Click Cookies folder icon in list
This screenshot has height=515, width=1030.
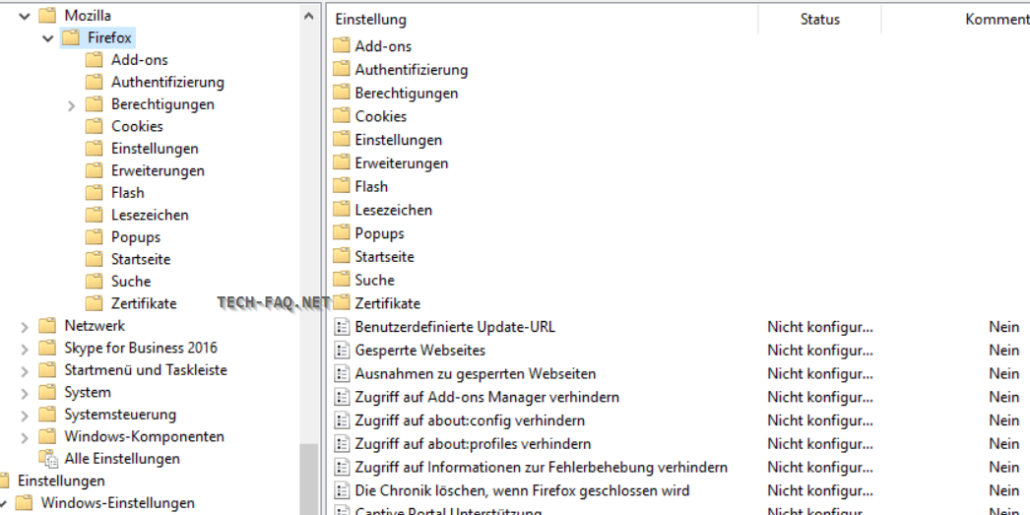pyautogui.click(x=342, y=116)
